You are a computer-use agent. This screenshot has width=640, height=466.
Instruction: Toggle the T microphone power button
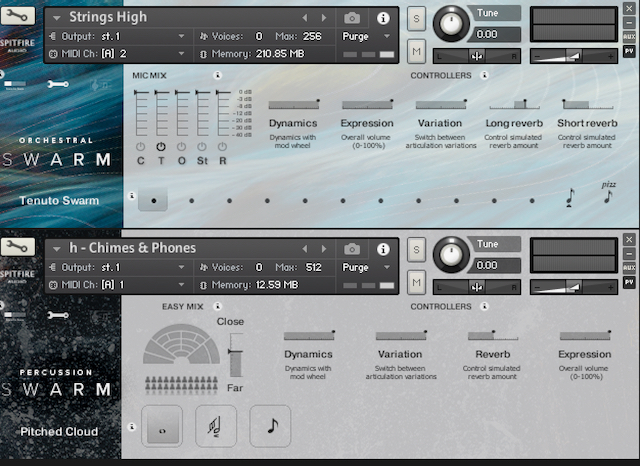pos(161,146)
